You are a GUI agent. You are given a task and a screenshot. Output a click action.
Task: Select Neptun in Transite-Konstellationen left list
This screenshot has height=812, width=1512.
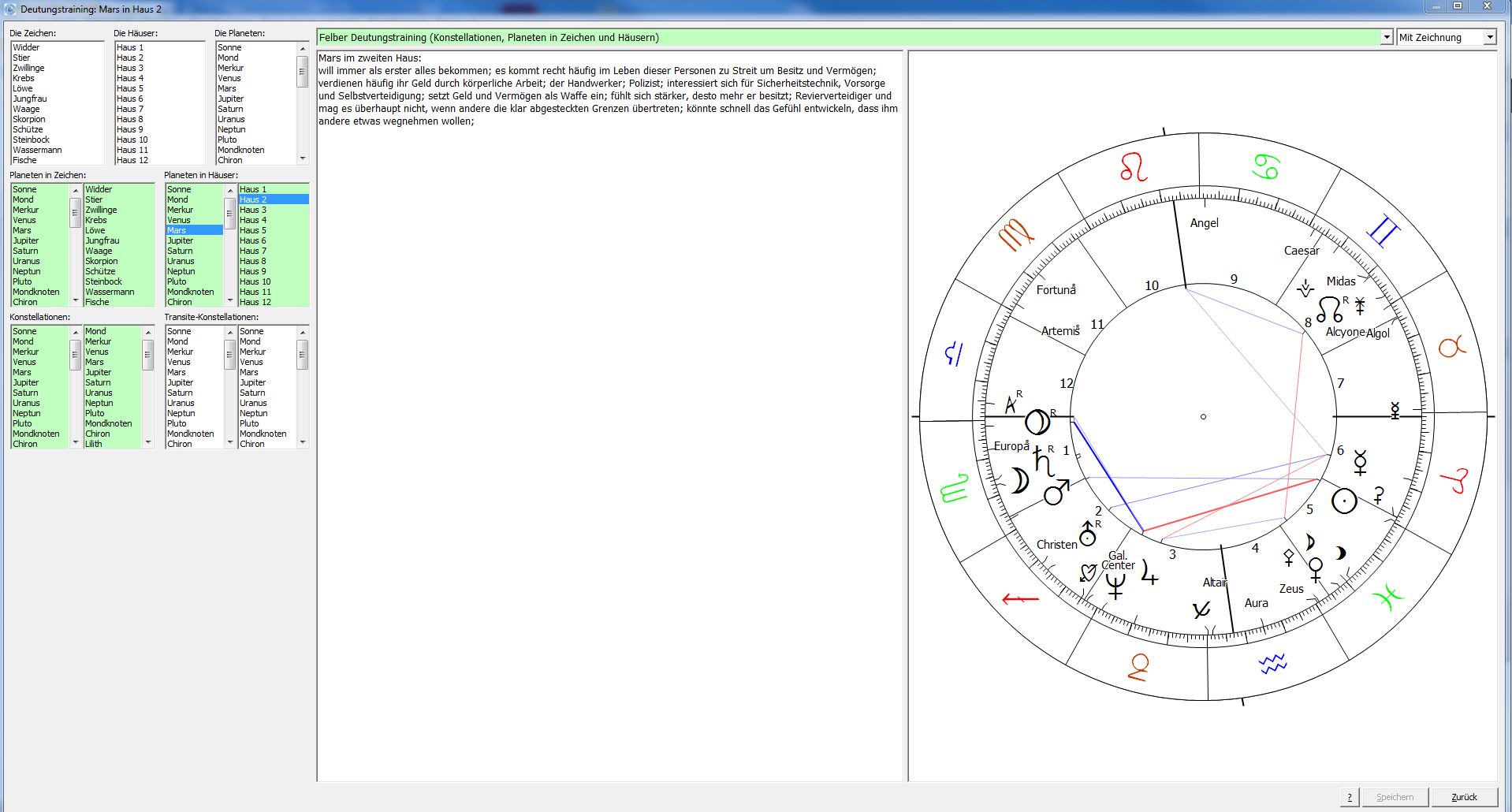(x=195, y=413)
